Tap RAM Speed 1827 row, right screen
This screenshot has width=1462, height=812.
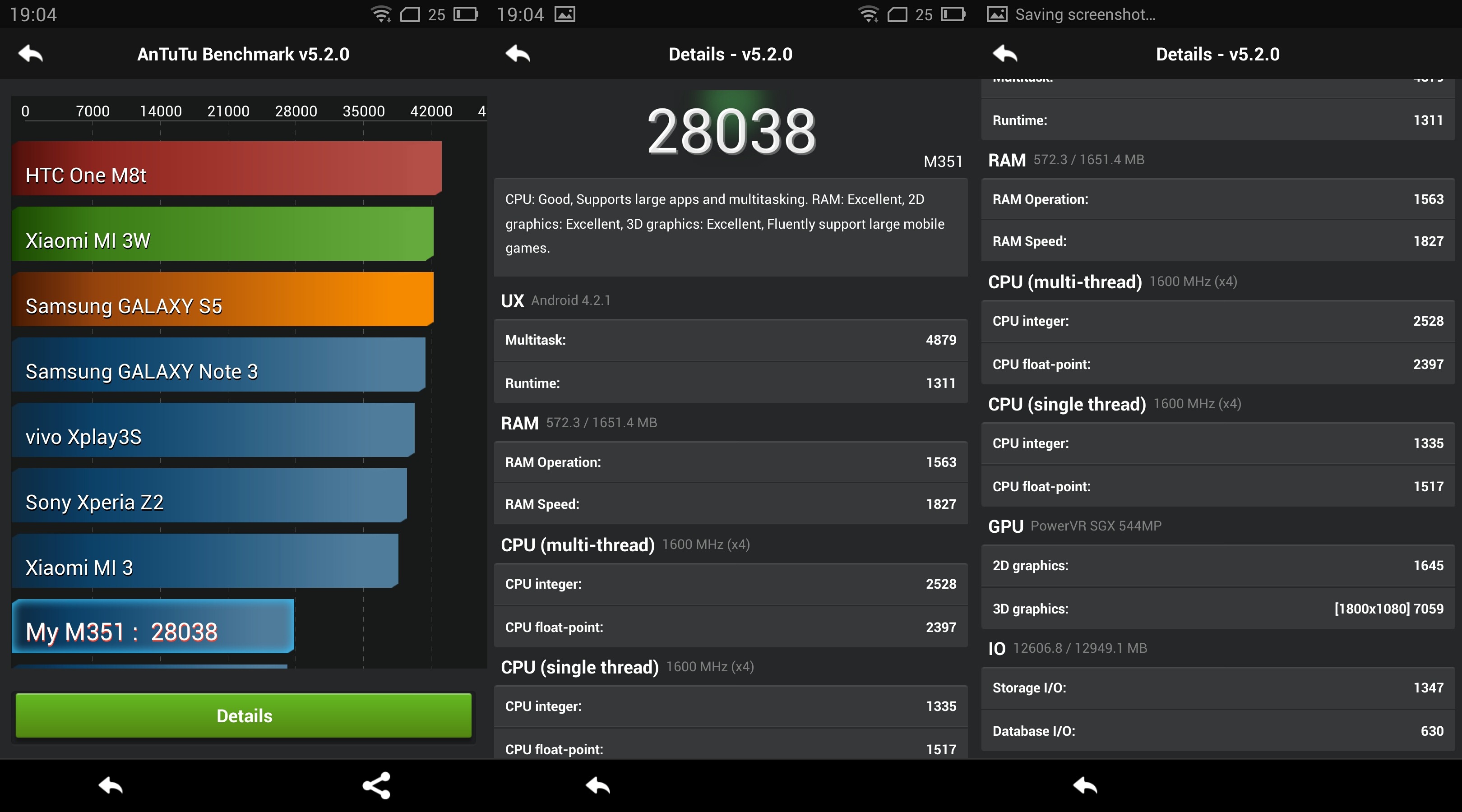tap(1218, 241)
